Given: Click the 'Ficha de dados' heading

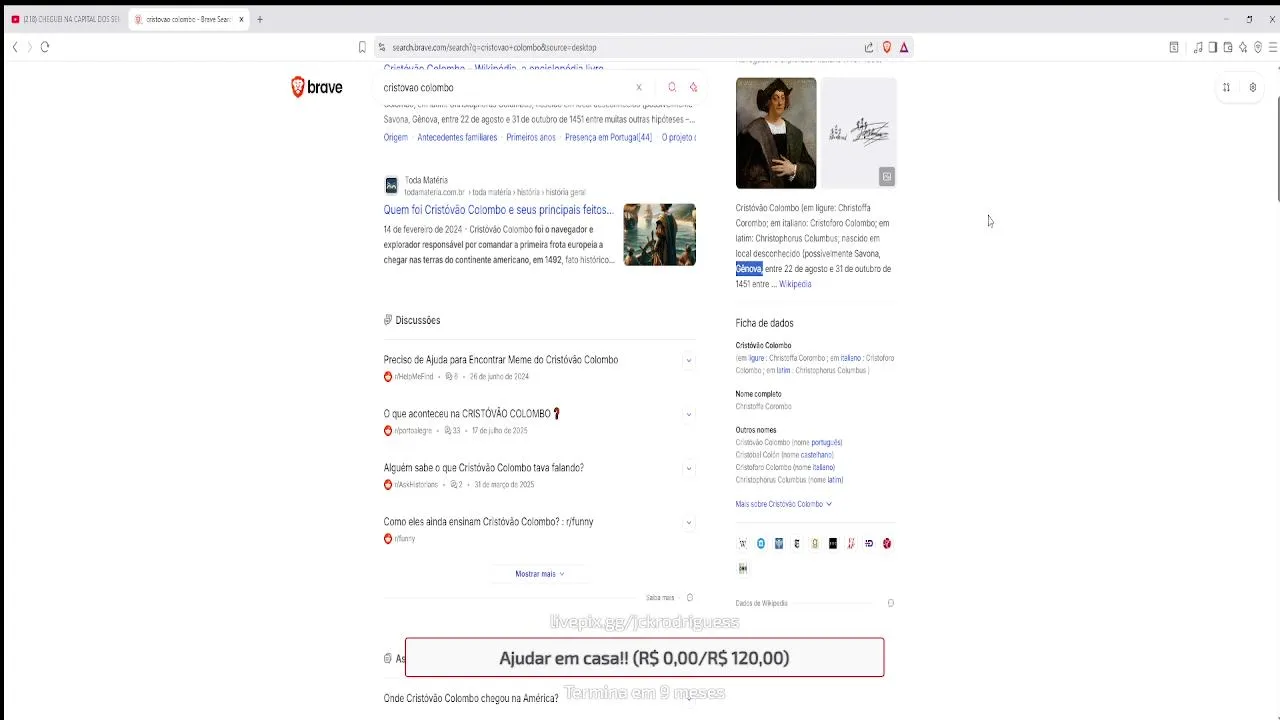Looking at the screenshot, I should coord(764,323).
